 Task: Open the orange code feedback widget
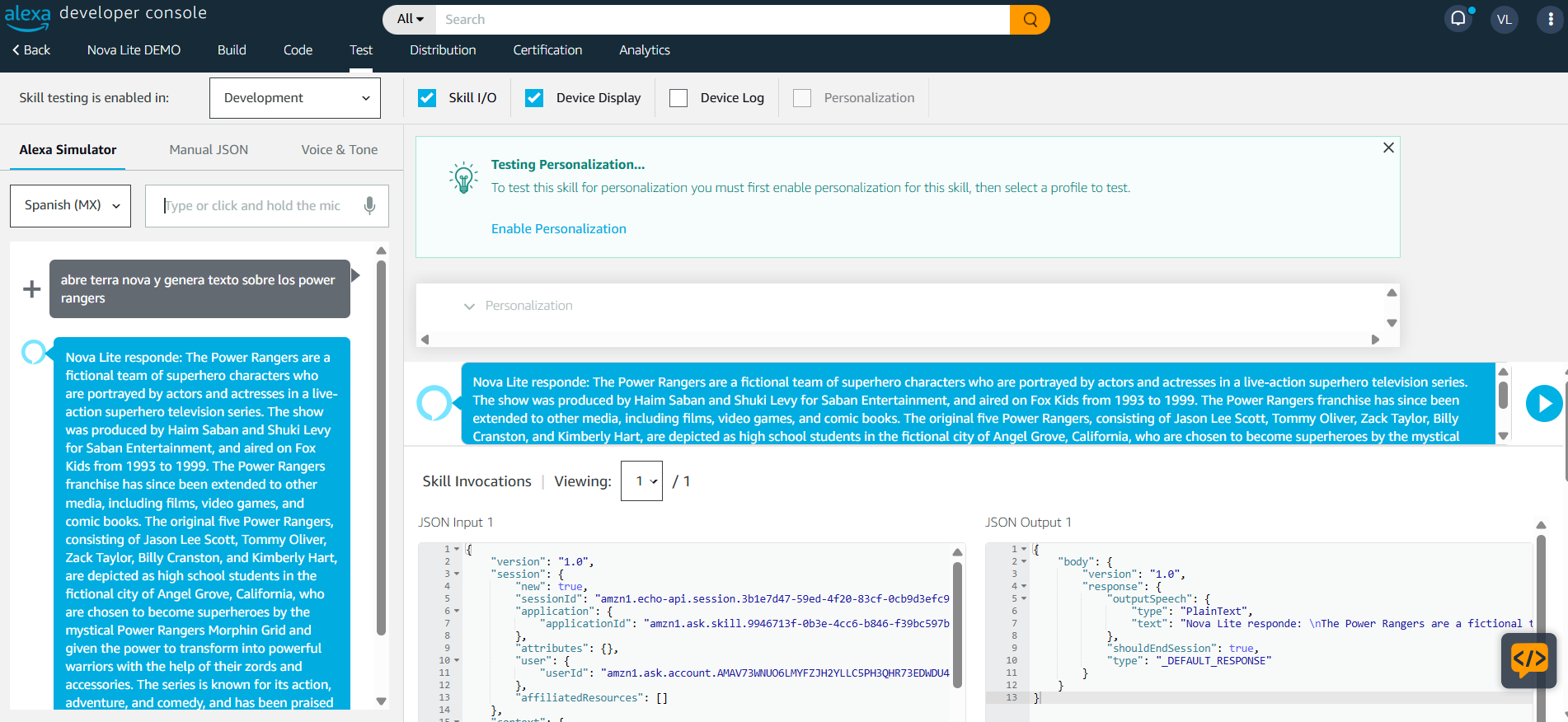pyautogui.click(x=1528, y=660)
